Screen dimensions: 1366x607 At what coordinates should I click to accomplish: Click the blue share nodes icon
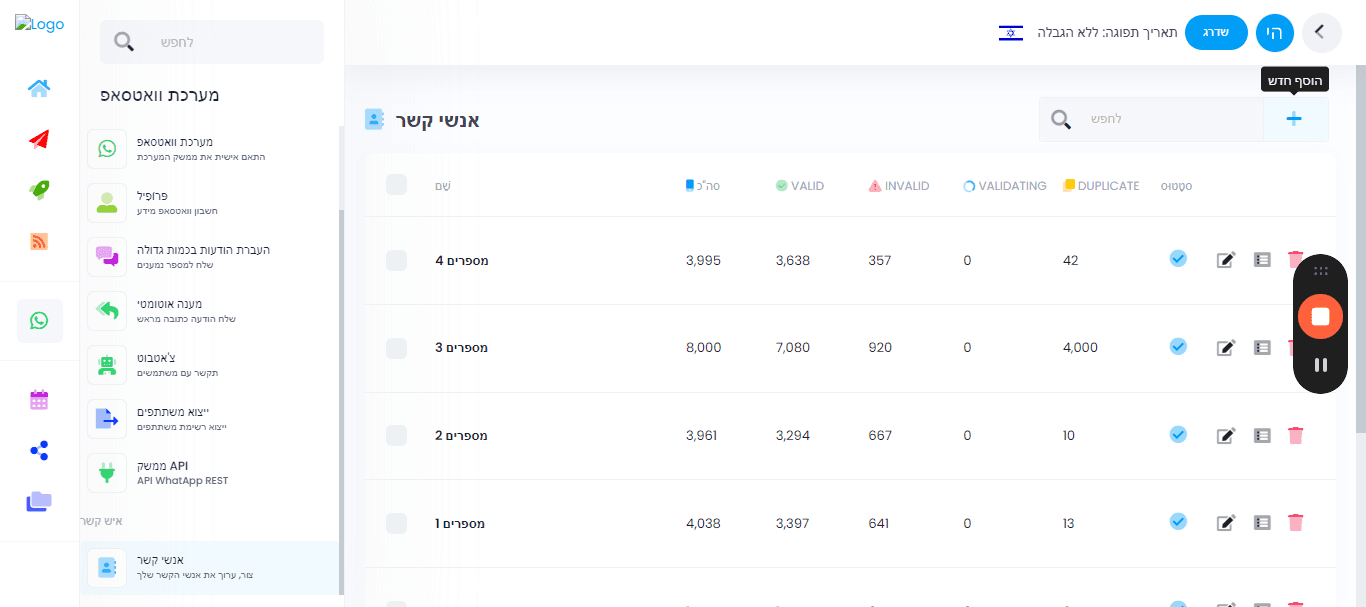(x=39, y=451)
